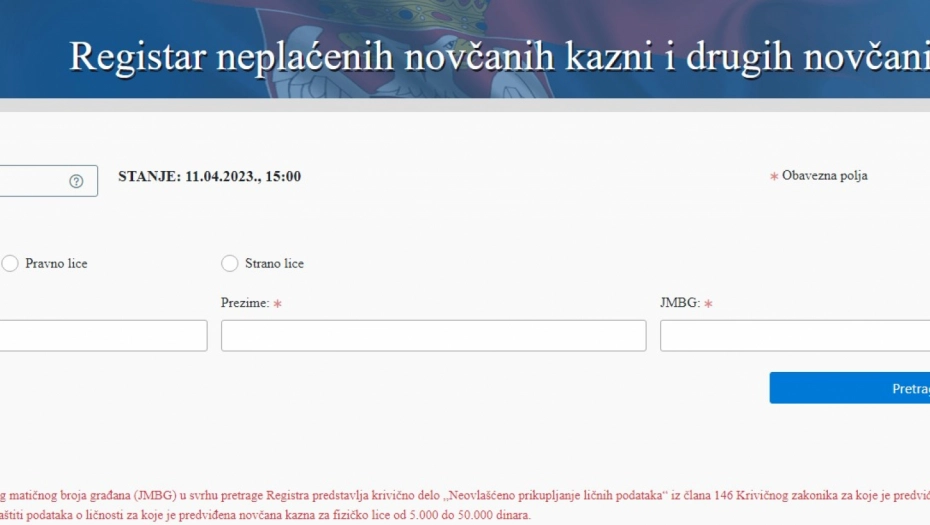Image resolution: width=930 pixels, height=525 pixels.
Task: Click the JMBG field label
Action: tap(679, 303)
